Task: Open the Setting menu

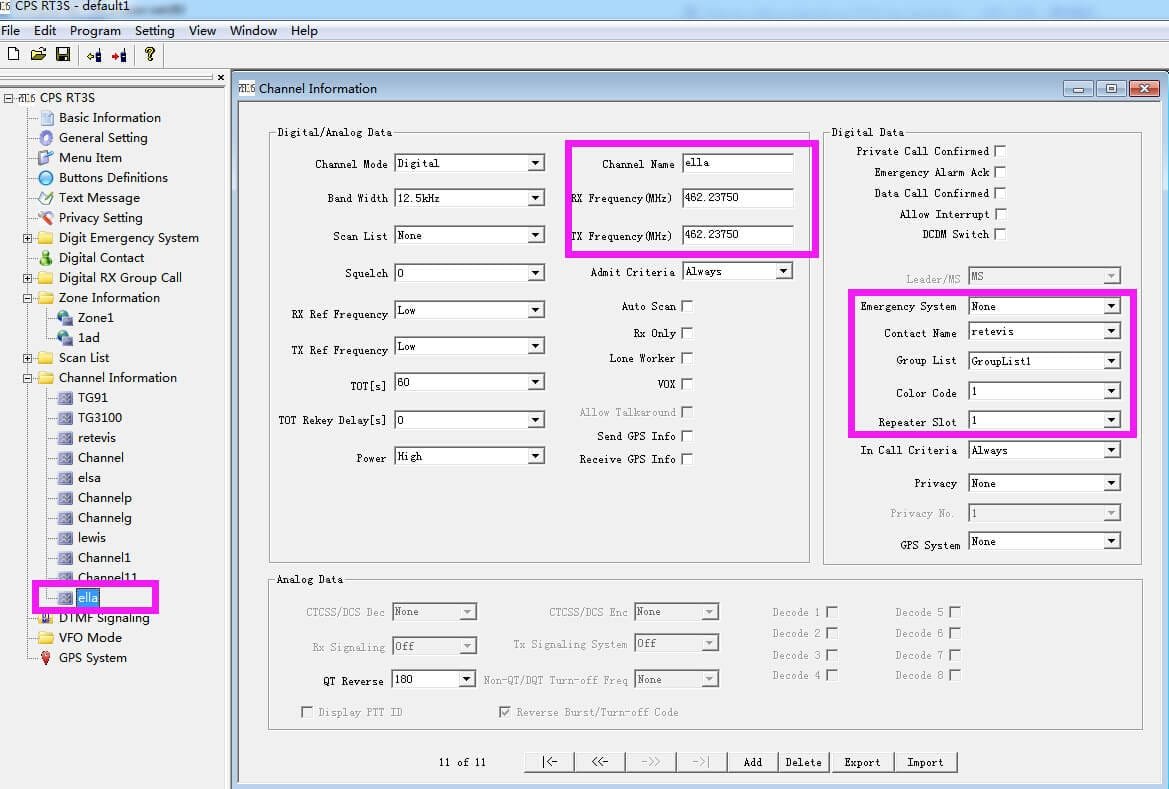Action: pos(154,30)
